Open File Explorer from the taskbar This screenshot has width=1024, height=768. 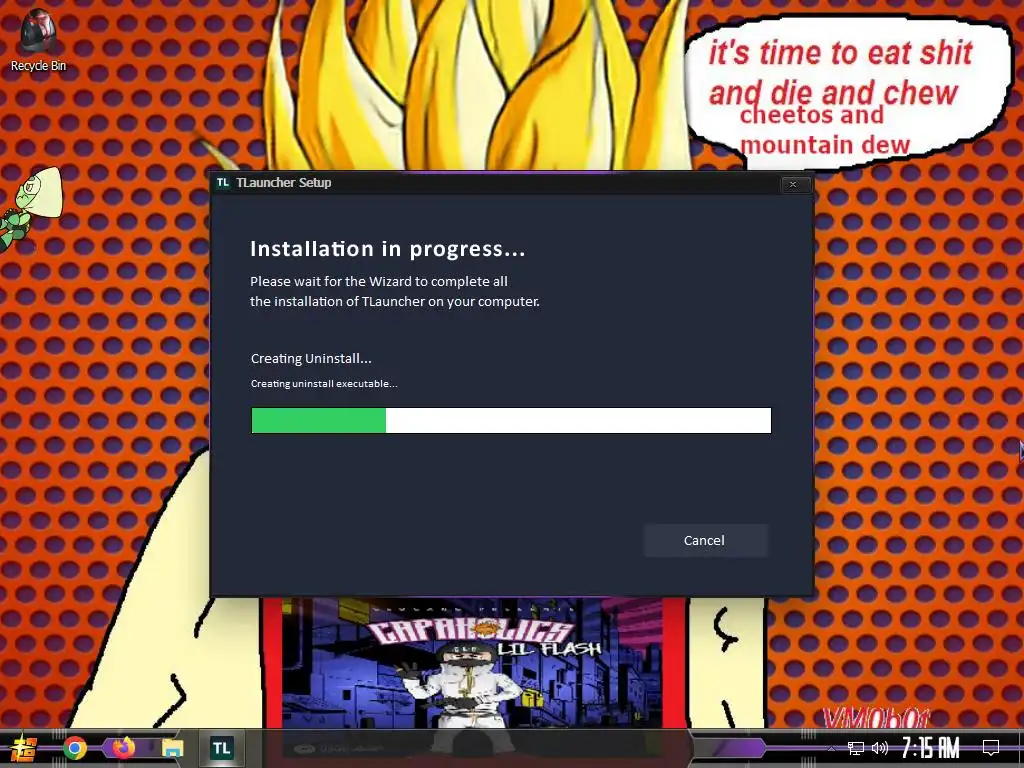pos(172,748)
